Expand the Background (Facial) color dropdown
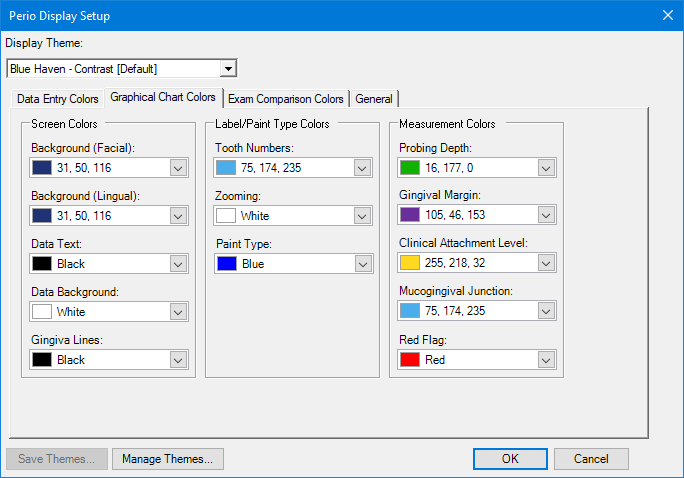 coord(177,168)
